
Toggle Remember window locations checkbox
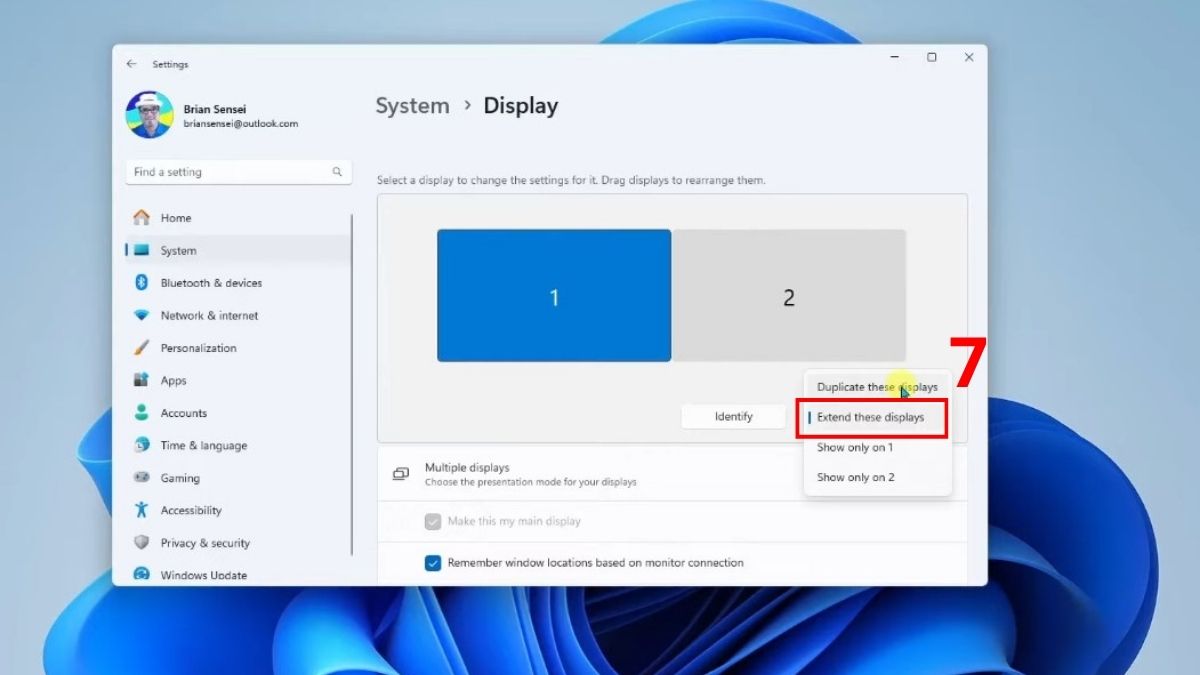(433, 563)
